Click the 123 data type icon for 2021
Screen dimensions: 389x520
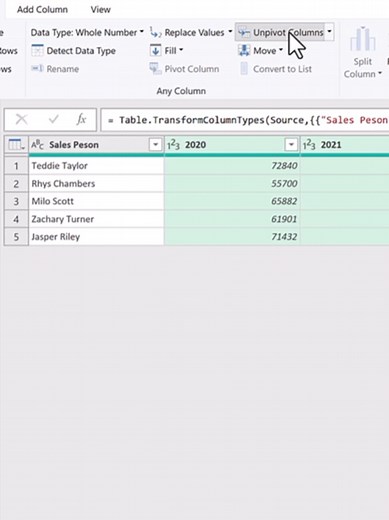pyautogui.click(x=309, y=145)
